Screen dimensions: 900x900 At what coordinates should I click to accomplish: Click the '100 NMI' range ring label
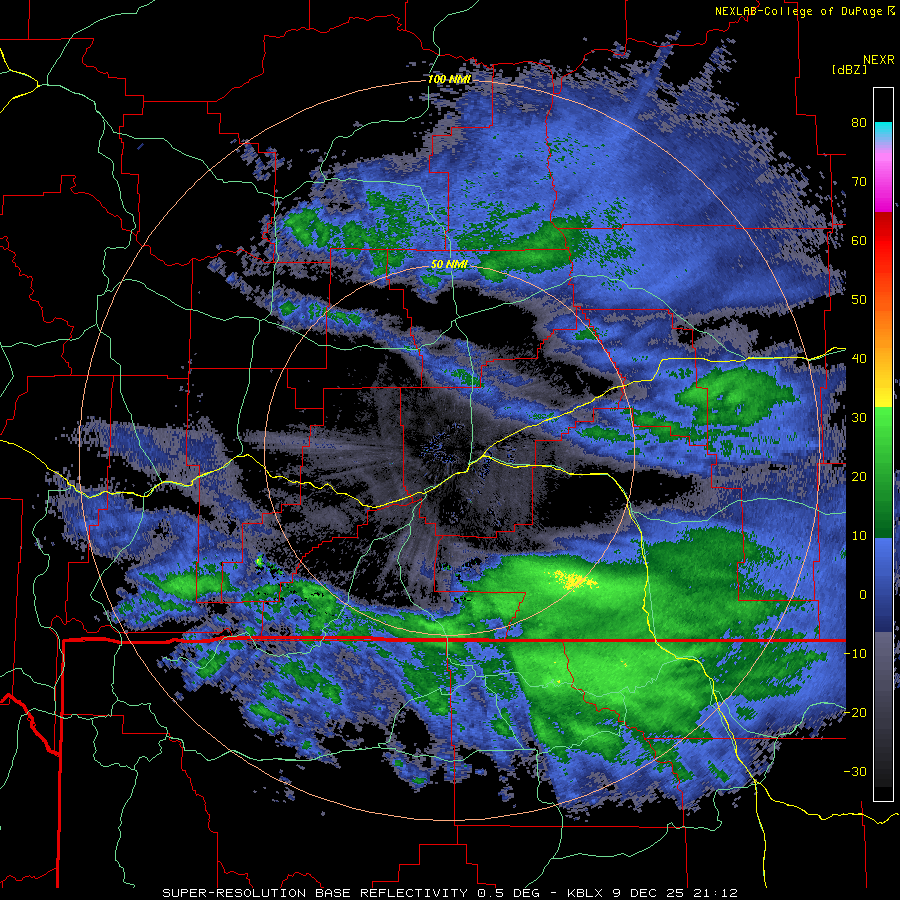tap(449, 79)
